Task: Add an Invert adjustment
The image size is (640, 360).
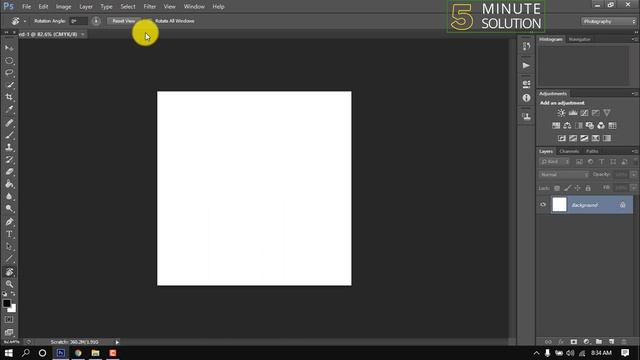Action: [562, 138]
